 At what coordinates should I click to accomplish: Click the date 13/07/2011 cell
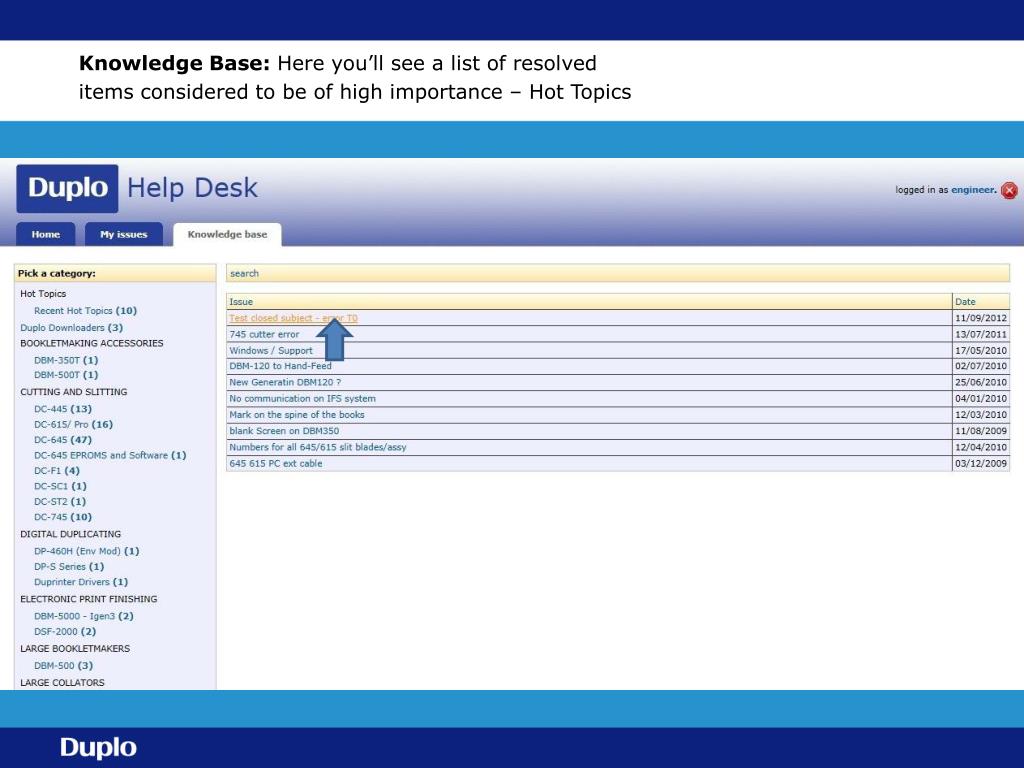(981, 334)
